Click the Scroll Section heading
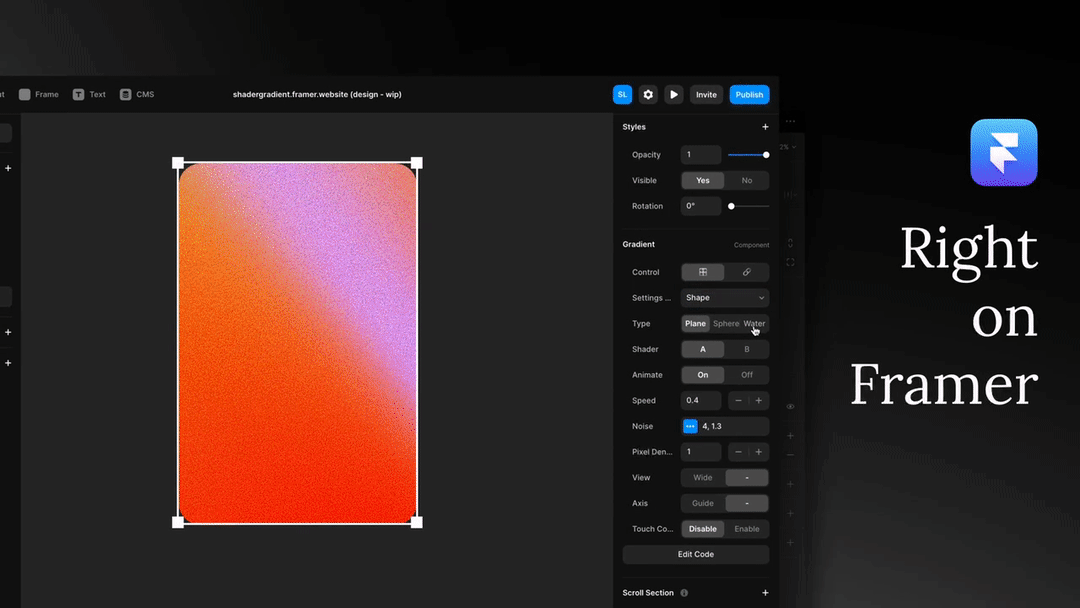Screen dimensions: 1080x608 648,593
